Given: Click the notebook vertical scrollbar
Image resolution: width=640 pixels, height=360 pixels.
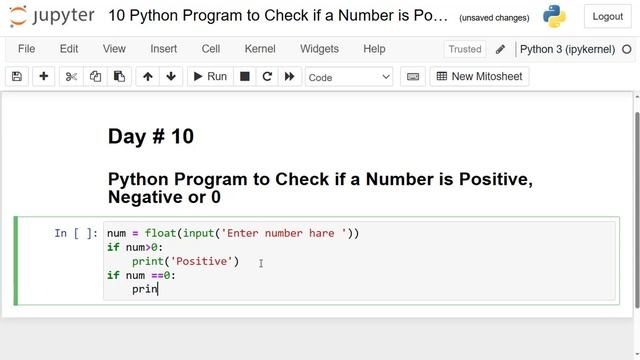Looking at the screenshot, I should point(637,210).
